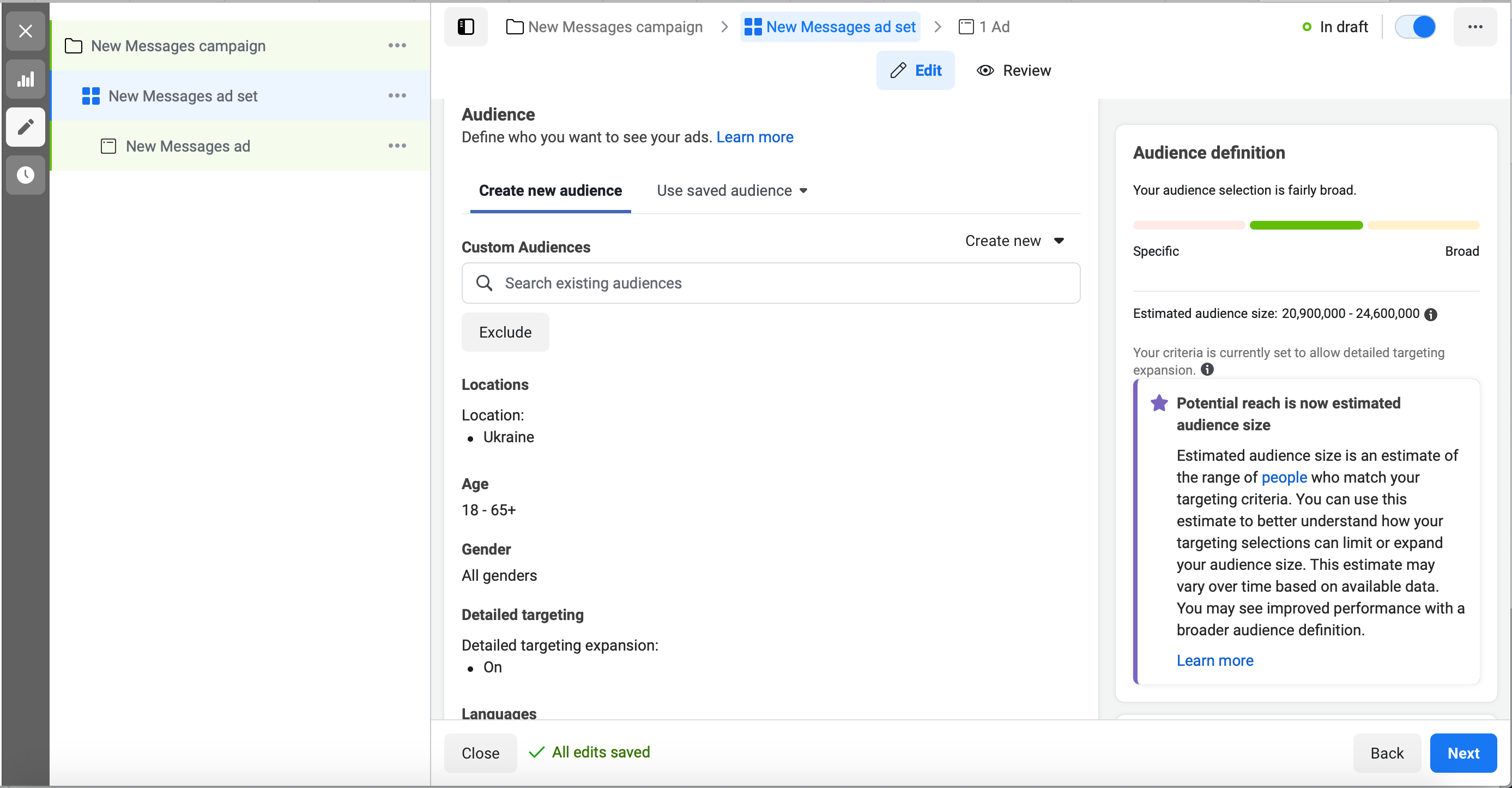Click the targeting expansion info icon
The width and height of the screenshot is (1512, 788).
(x=1207, y=369)
